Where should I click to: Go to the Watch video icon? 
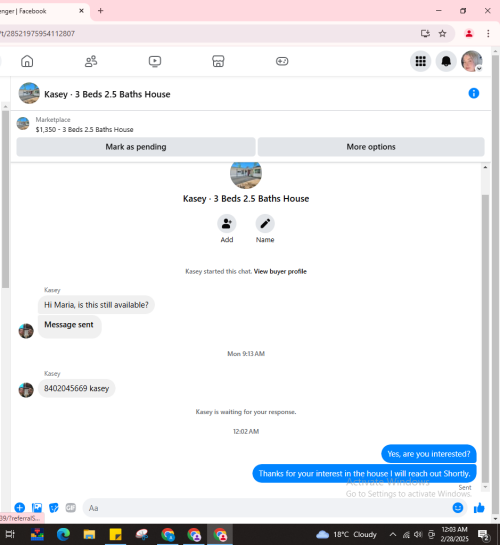click(155, 61)
